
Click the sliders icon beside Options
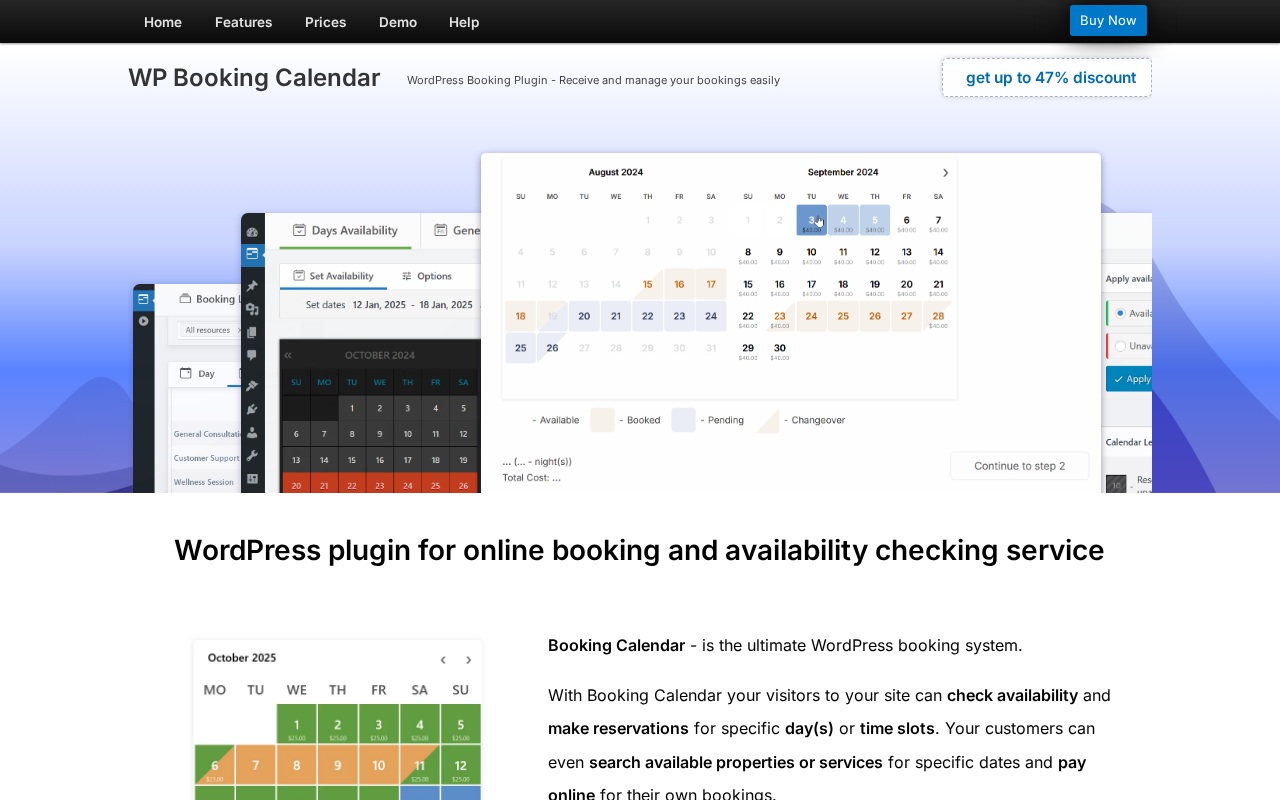[407, 276]
